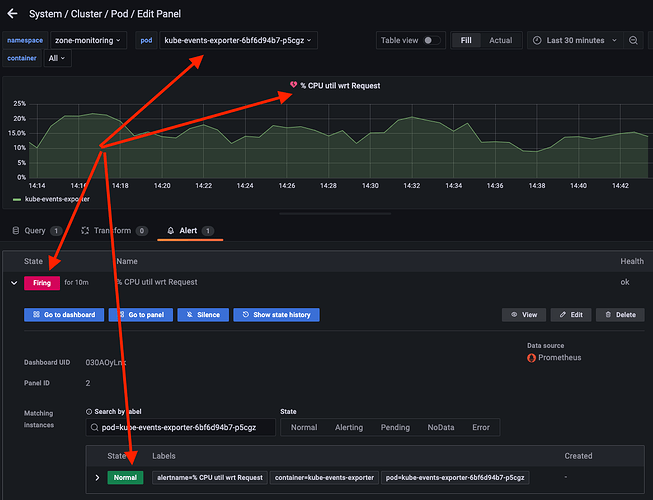Screen dimensions: 653x500
Task: Switch to the Transform tab
Action: [x=114, y=231]
